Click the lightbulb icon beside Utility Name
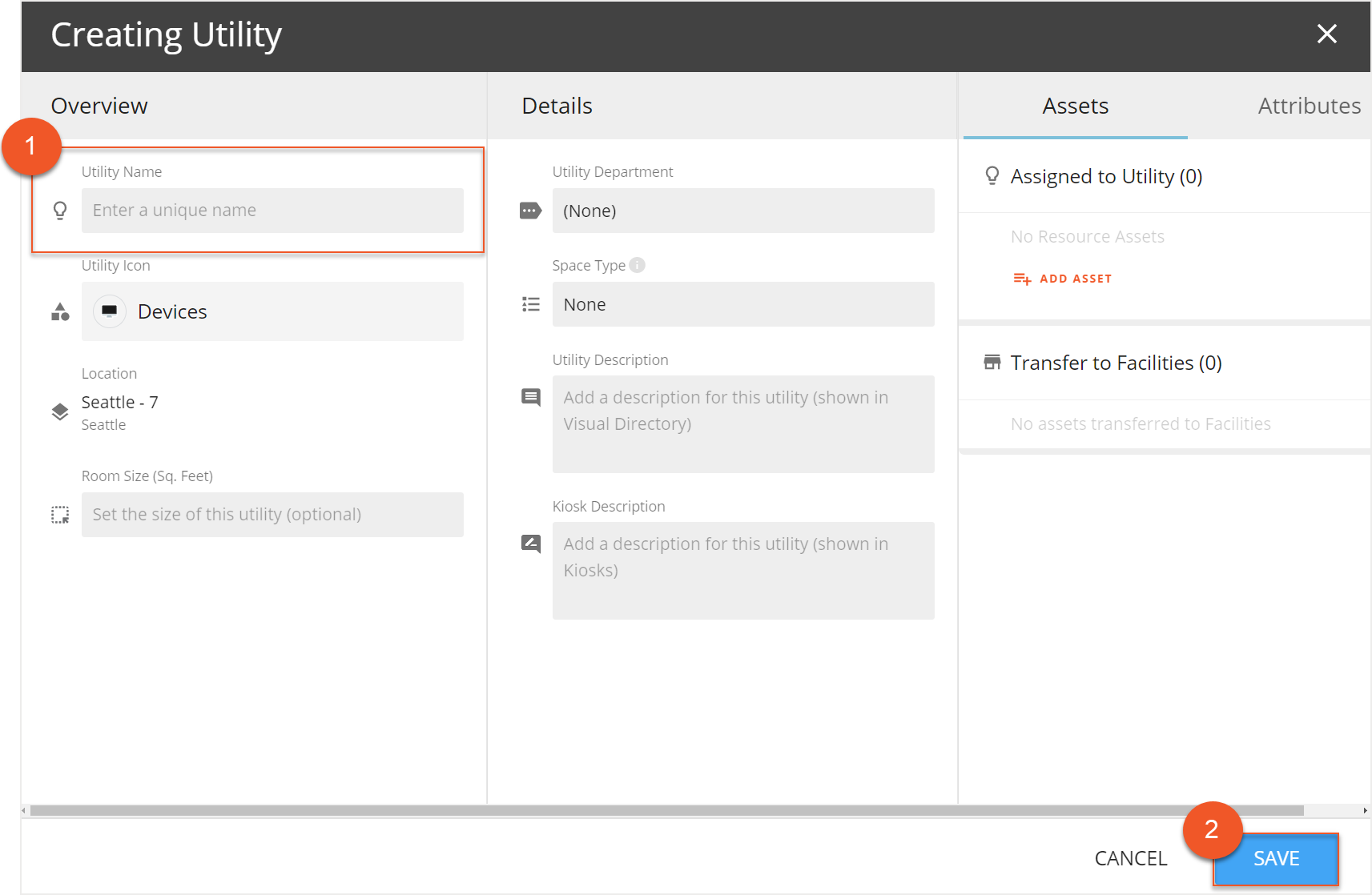The width and height of the screenshot is (1372, 895). [x=60, y=211]
